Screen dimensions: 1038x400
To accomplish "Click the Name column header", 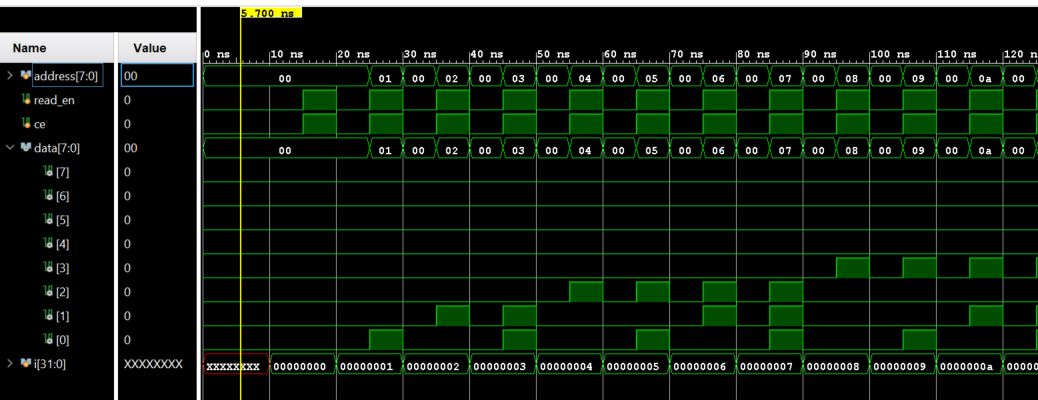I will (28, 46).
